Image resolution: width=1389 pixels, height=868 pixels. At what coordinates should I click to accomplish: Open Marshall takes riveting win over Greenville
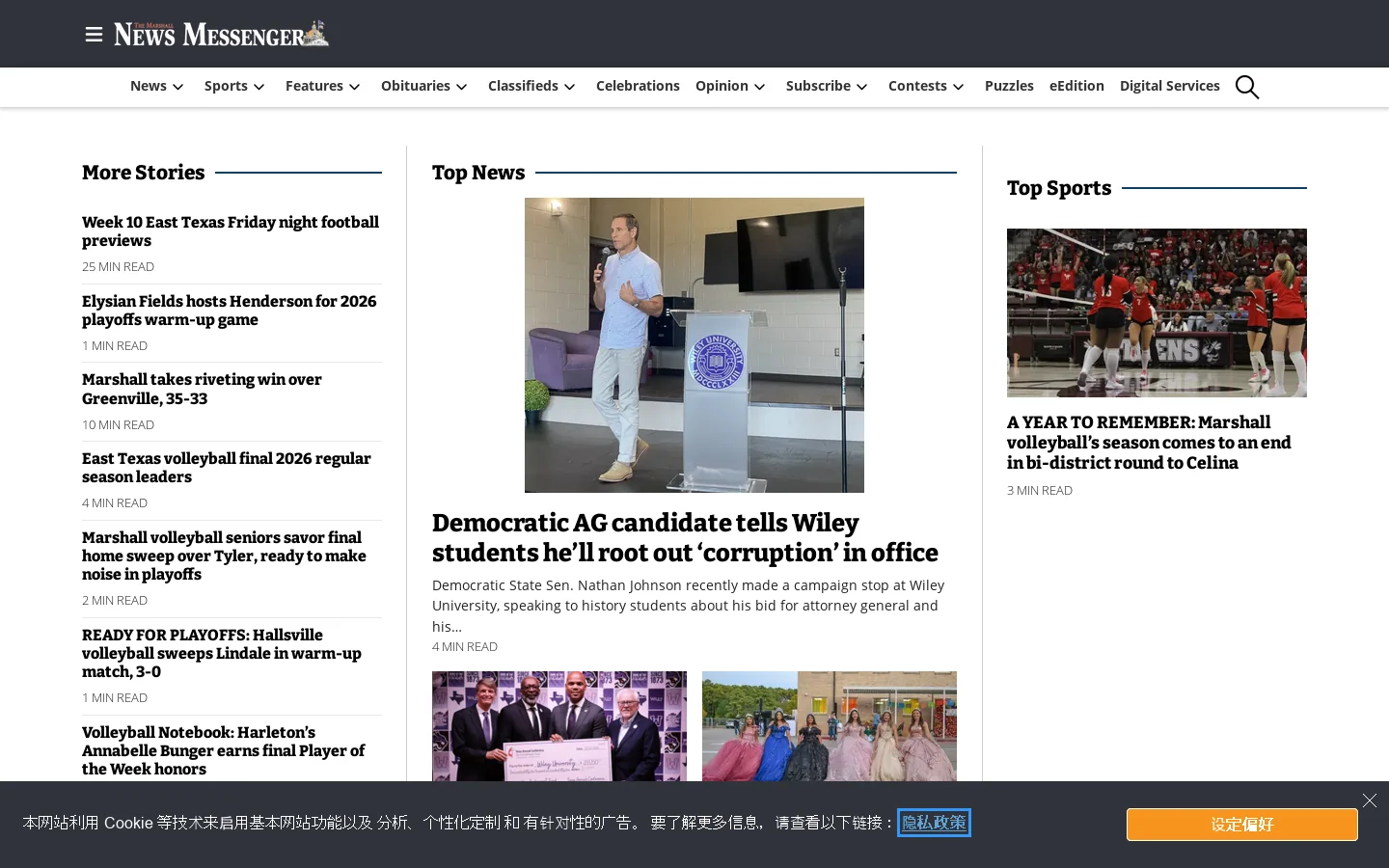(202, 389)
